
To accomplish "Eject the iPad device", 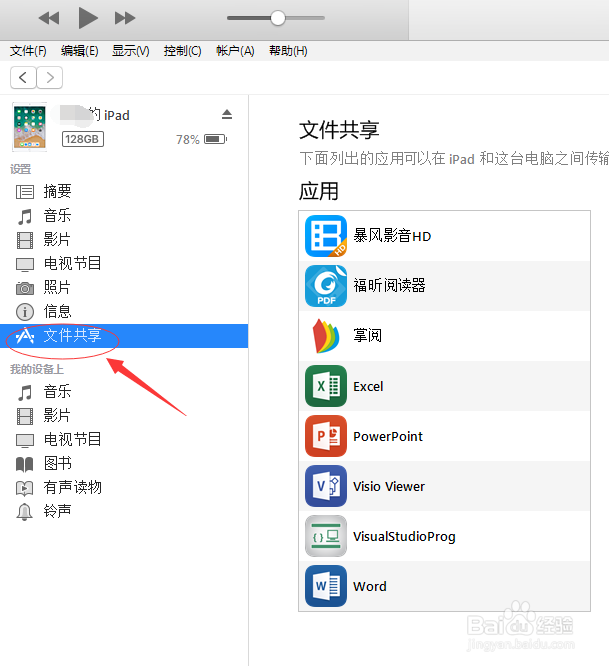I will tap(227, 114).
